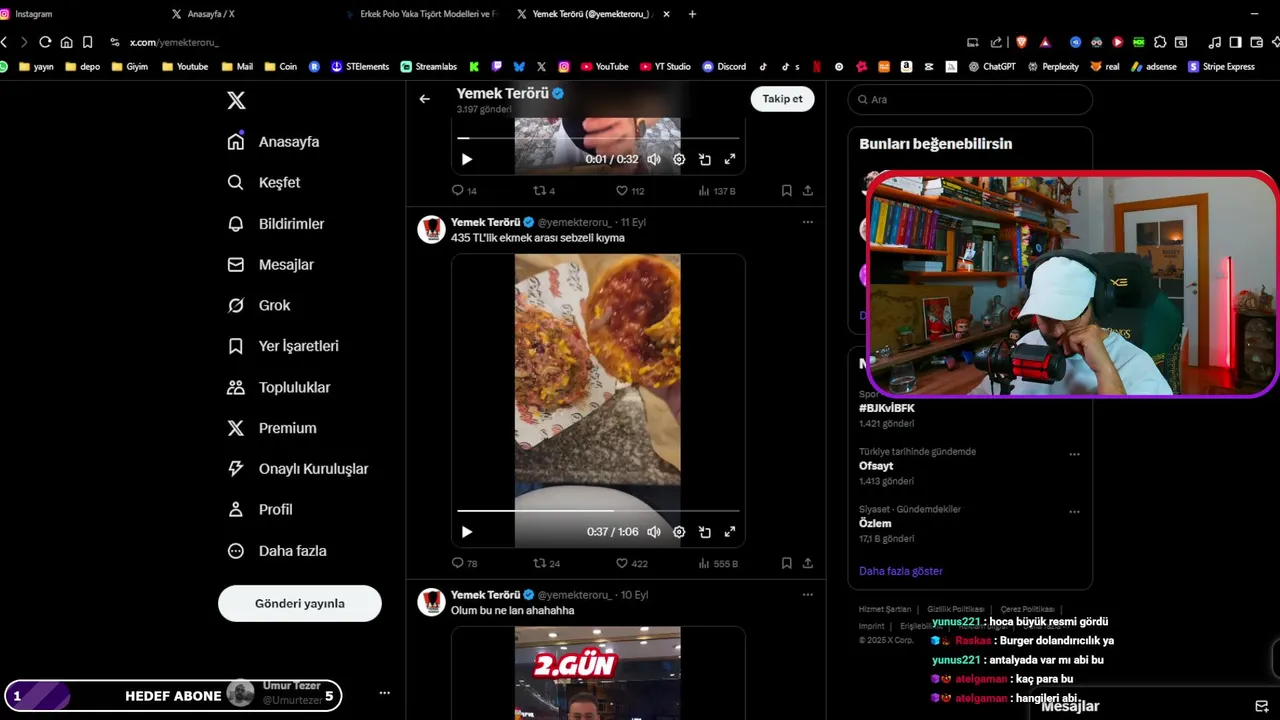Enter fullscreen on 0:37 video
This screenshot has width=1280, height=720.
pos(730,532)
